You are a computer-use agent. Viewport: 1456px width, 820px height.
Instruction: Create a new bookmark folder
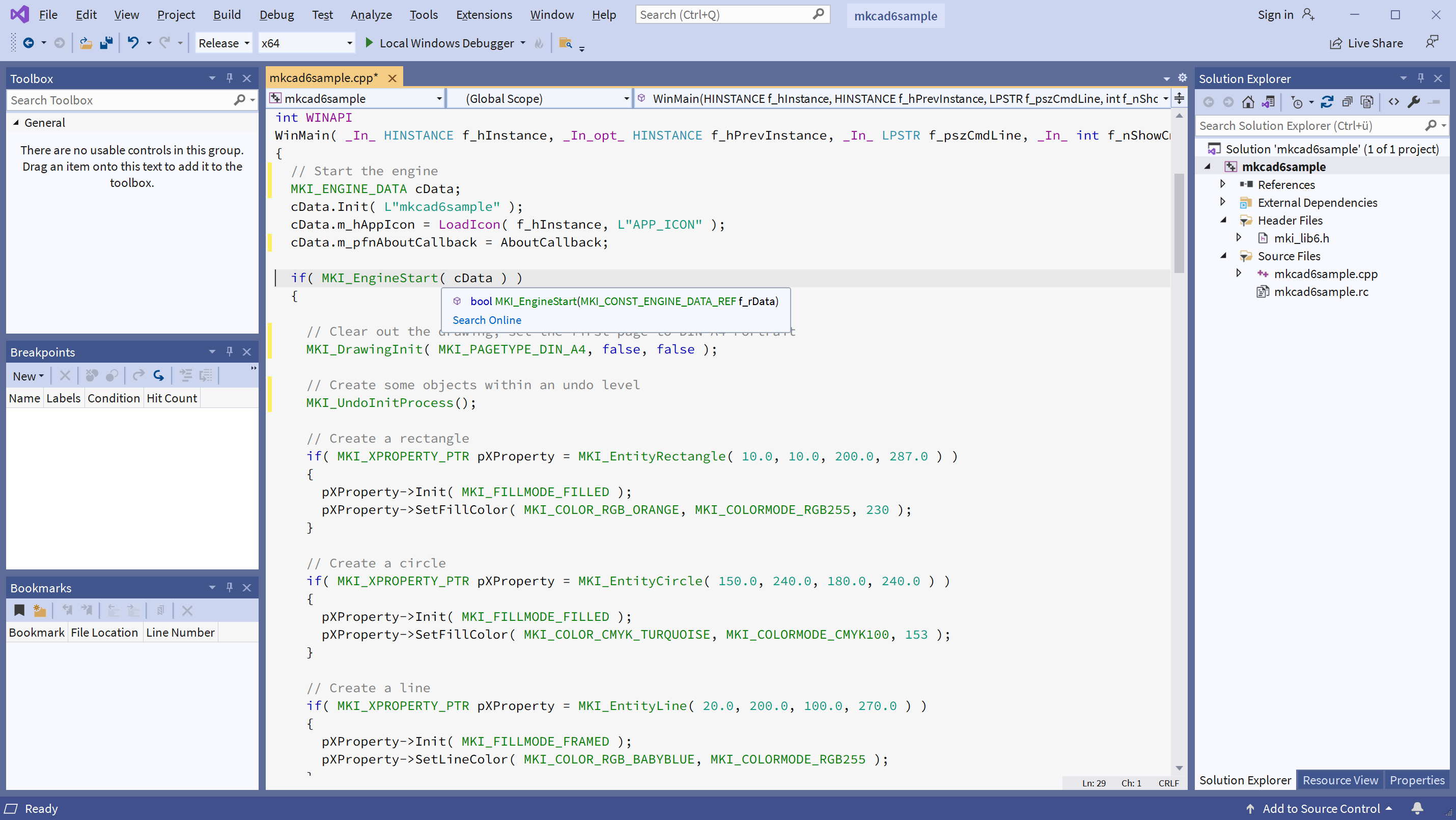[x=40, y=610]
